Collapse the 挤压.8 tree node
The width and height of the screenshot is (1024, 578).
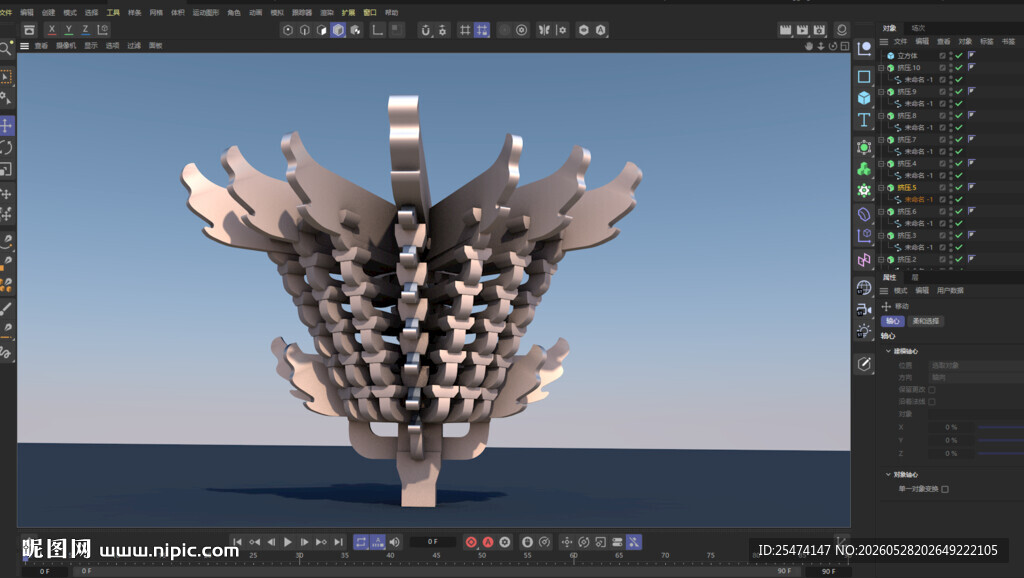(x=882, y=116)
